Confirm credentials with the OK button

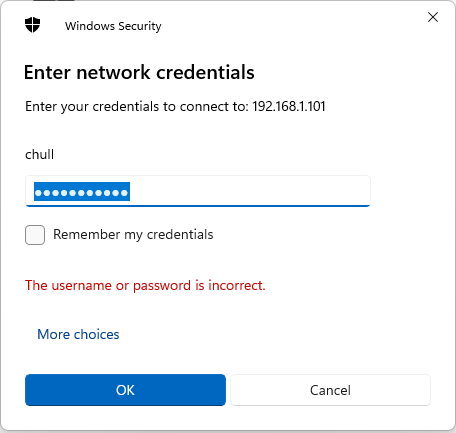point(125,390)
